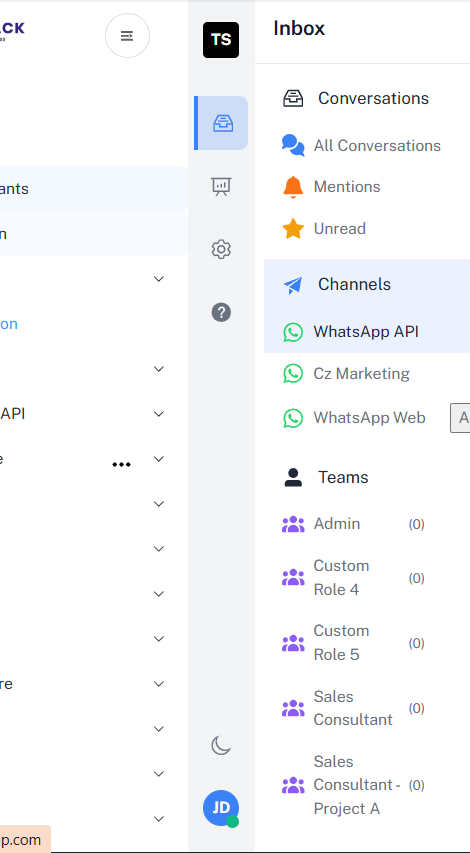Viewport: 470px width, 853px height.
Task: Open the TS workspace avatar
Action: tap(221, 40)
